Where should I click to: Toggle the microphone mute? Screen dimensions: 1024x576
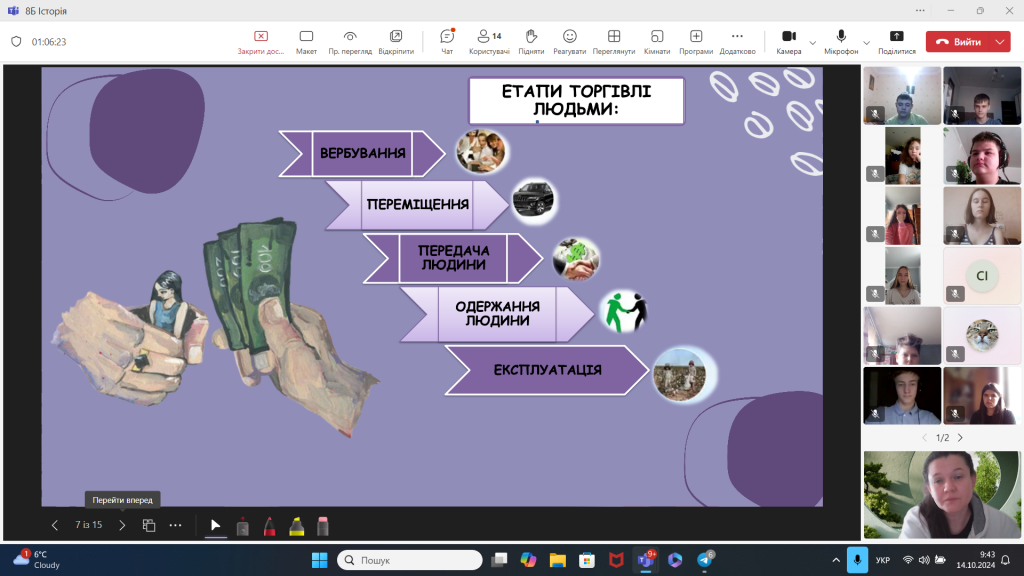[x=841, y=41]
